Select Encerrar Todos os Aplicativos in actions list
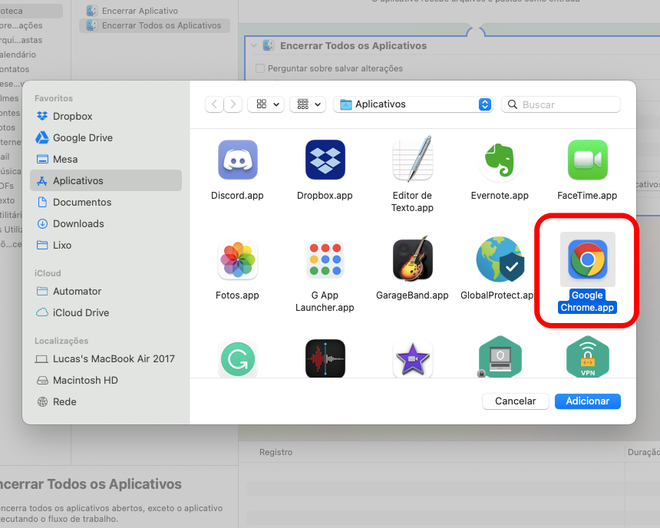Viewport: 660px width, 528px height. (x=154, y=26)
